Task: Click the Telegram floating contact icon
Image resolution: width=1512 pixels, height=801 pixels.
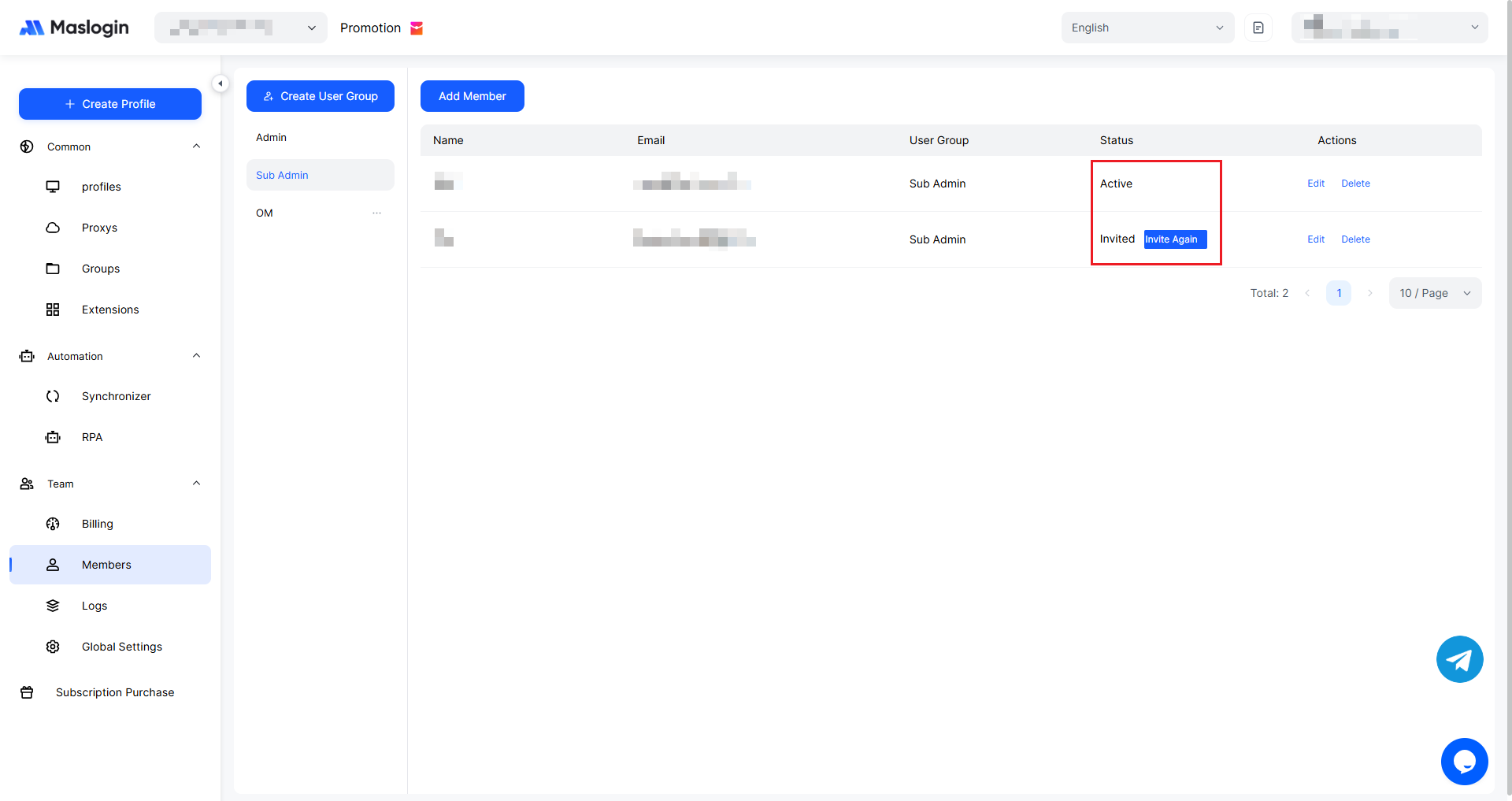Action: click(x=1459, y=659)
